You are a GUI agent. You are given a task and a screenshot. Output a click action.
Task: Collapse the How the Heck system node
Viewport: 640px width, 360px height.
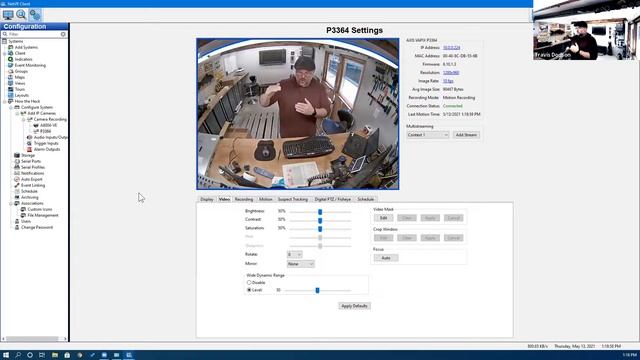pyautogui.click(x=5, y=101)
